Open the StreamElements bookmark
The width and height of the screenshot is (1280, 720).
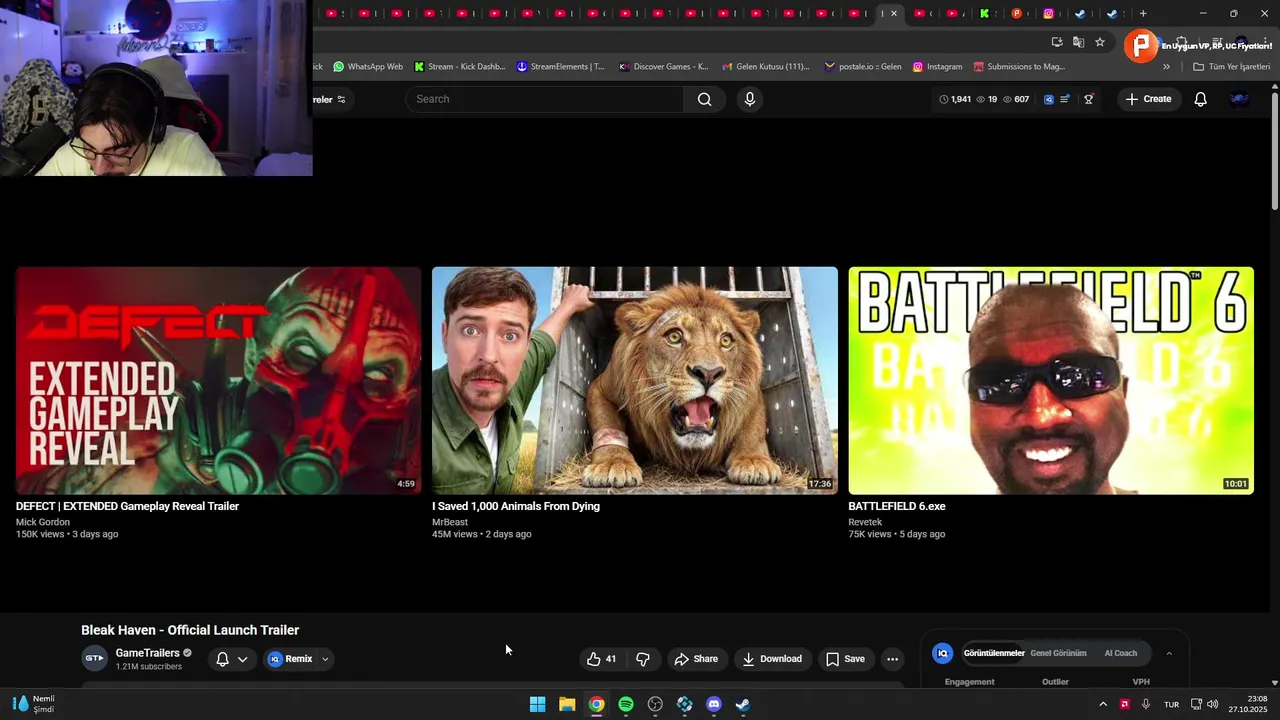(x=561, y=67)
